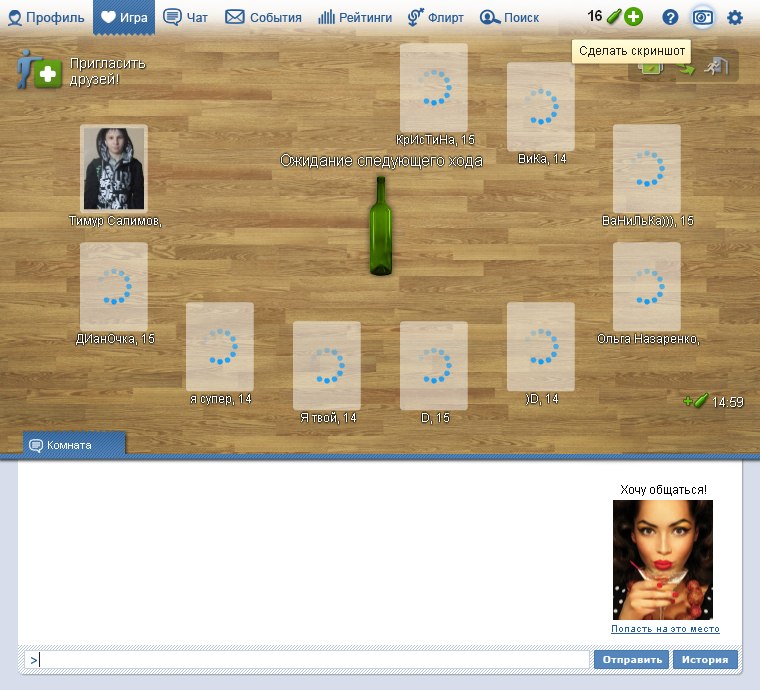The height and width of the screenshot is (690, 760).
Task: Switch to the Чат section
Action: (x=186, y=17)
